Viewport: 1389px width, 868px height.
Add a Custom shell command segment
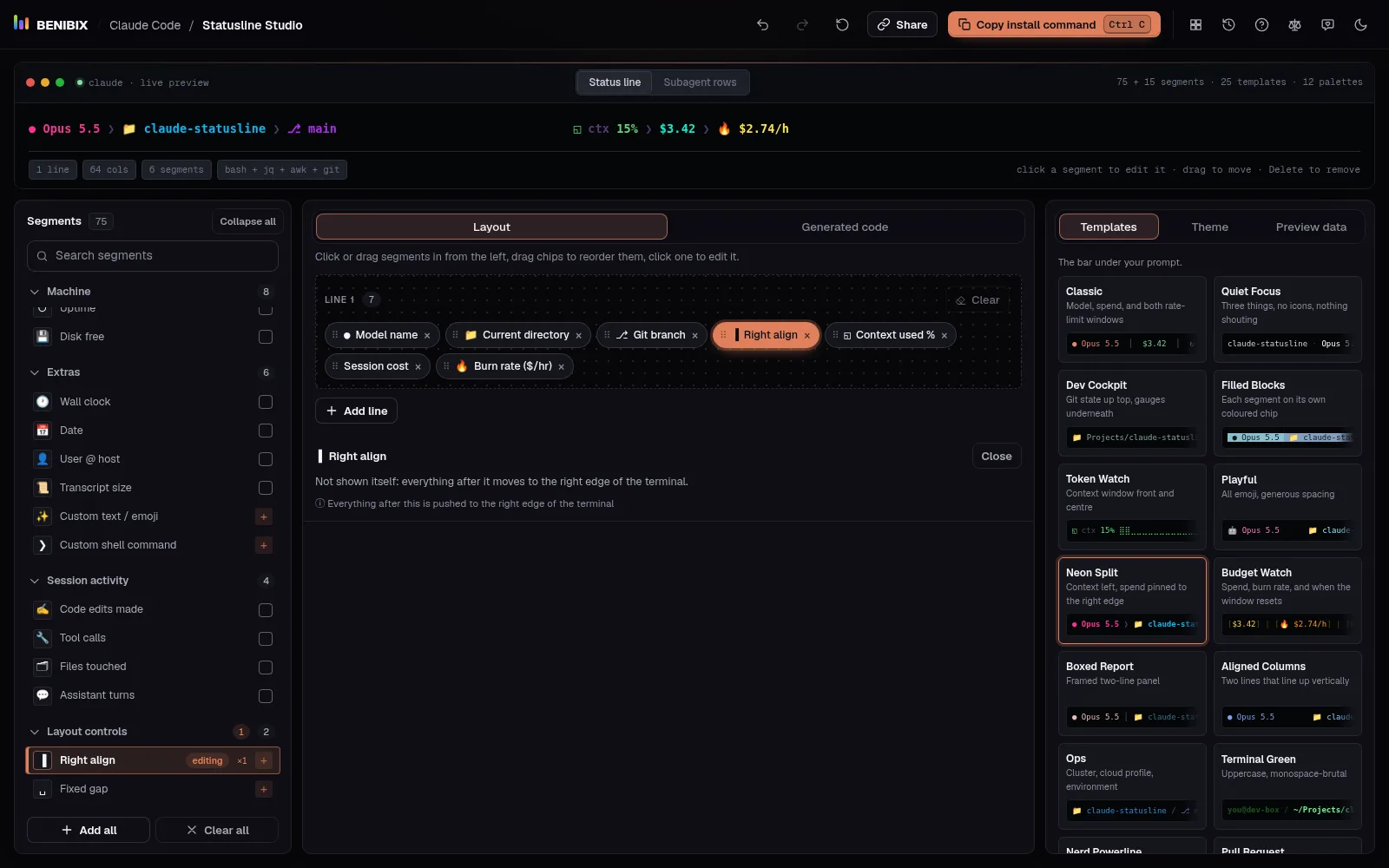[264, 545]
